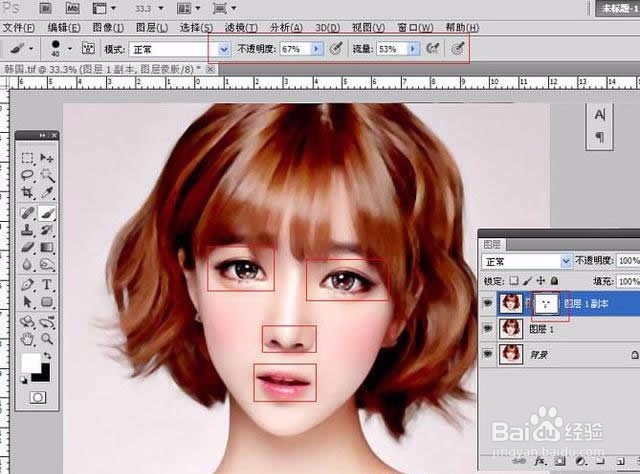
Task: Toggle Quick Mask mode
Action: 38,397
